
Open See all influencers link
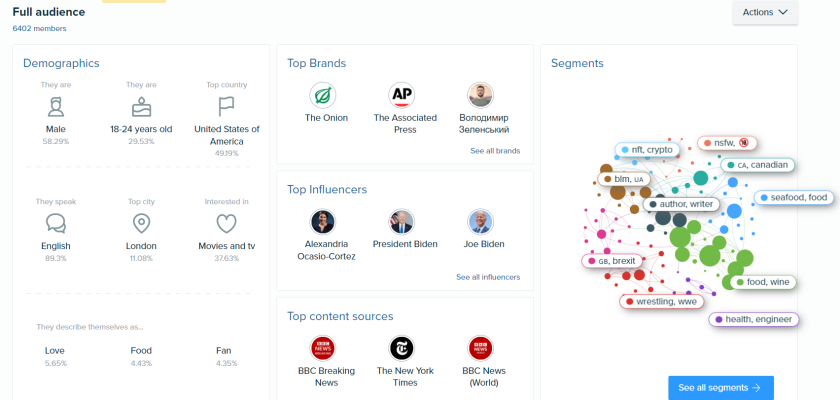488,277
